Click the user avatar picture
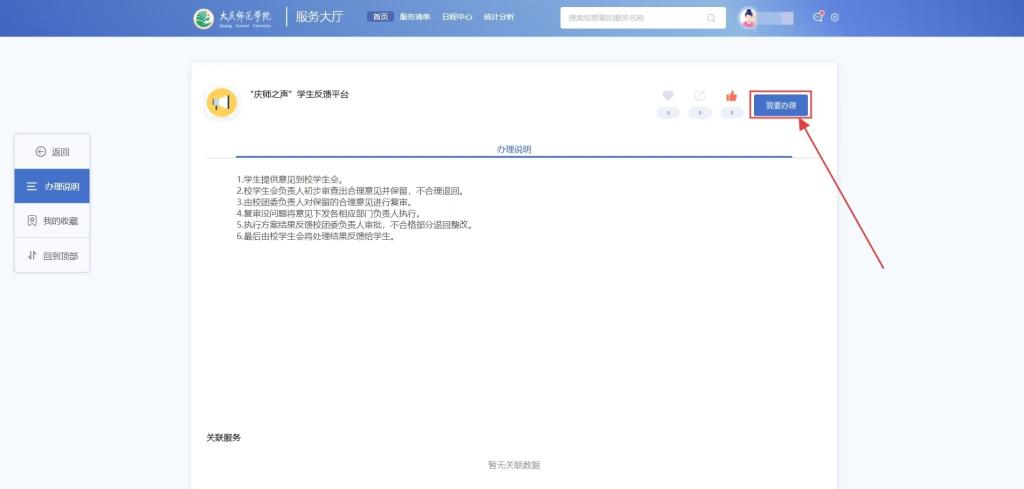 click(748, 18)
